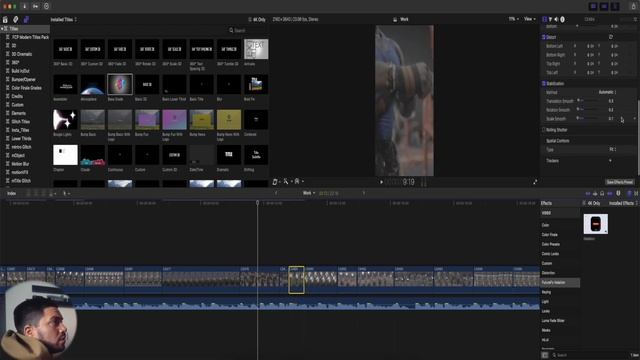Enable the Rolling Shutter checkbox
640x360 pixels.
tap(544, 130)
